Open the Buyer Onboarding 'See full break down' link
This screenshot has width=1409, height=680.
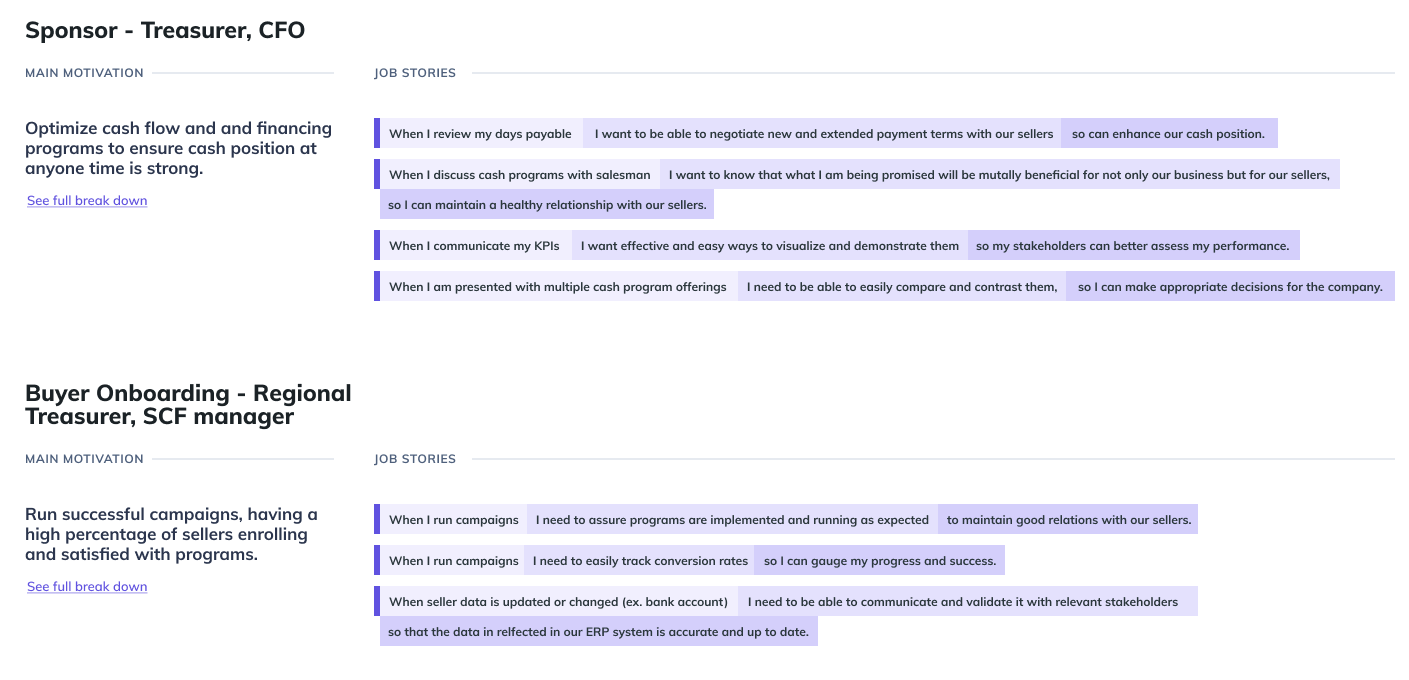coord(87,587)
